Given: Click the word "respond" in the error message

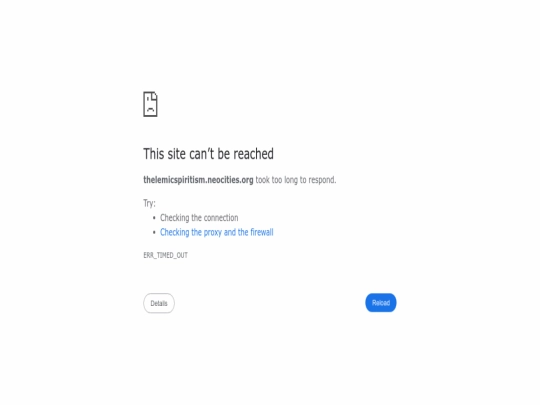Looking at the screenshot, I should tap(321, 180).
